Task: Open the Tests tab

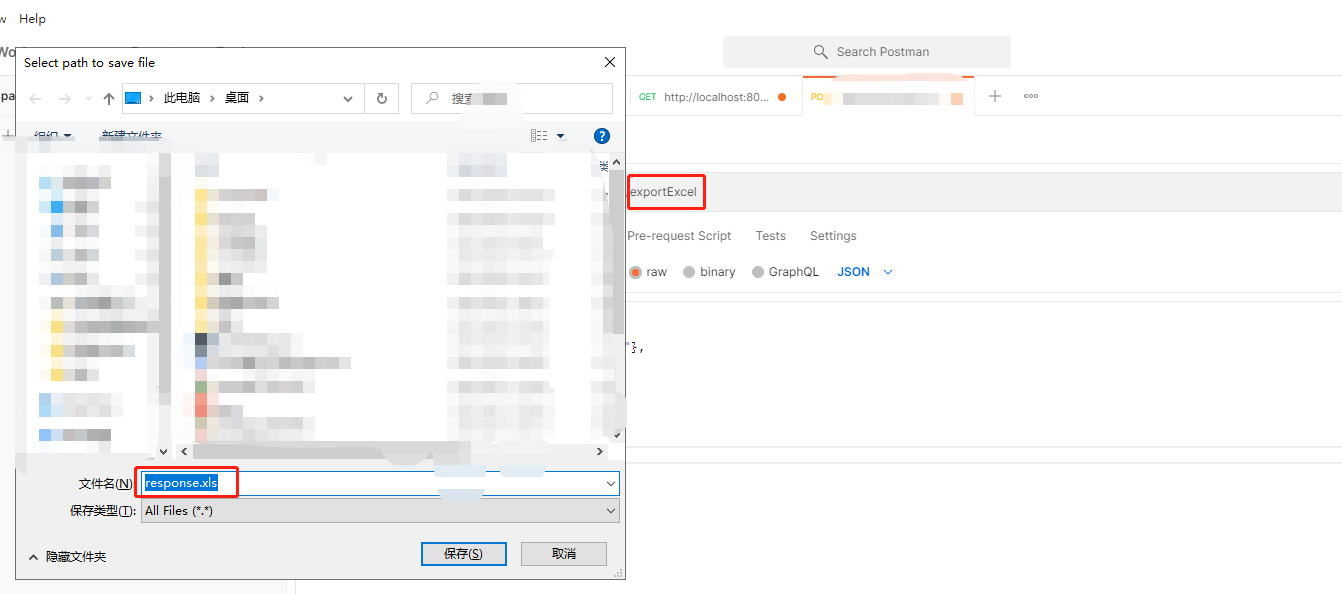Action: (770, 236)
